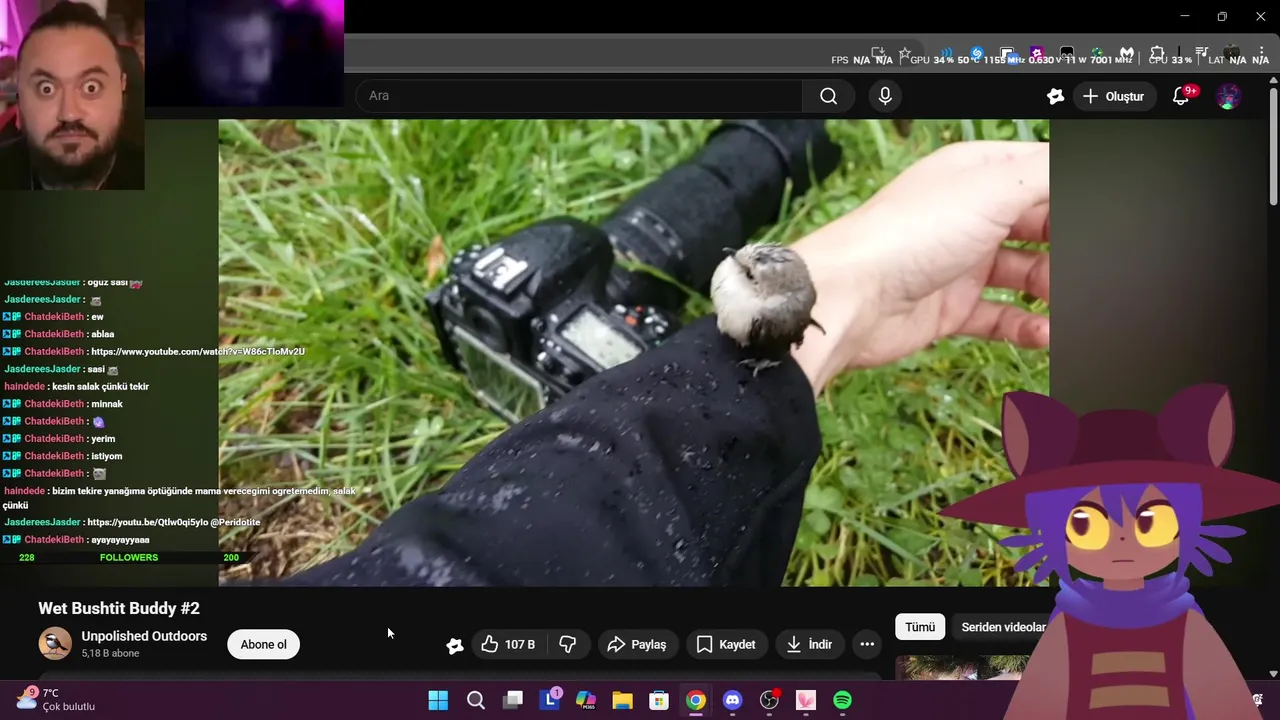The height and width of the screenshot is (720, 1280).
Task: Dislike the Wet Bushtit Buddy video
Action: click(568, 645)
